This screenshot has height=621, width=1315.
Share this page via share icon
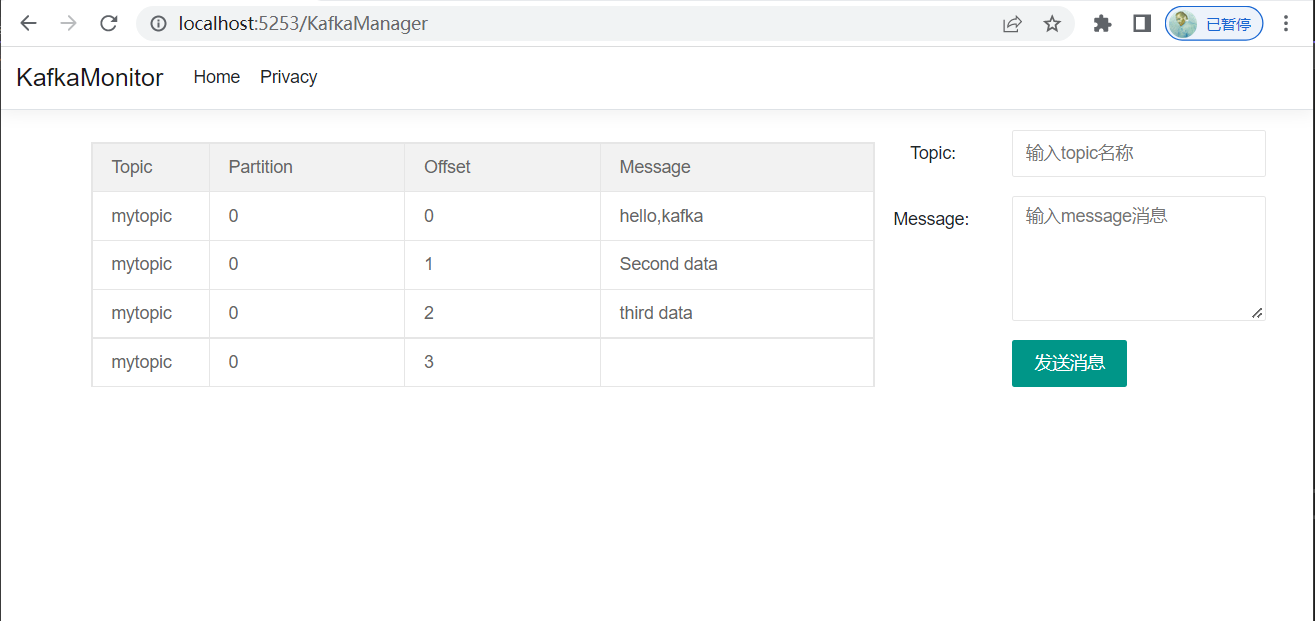pos(1012,23)
